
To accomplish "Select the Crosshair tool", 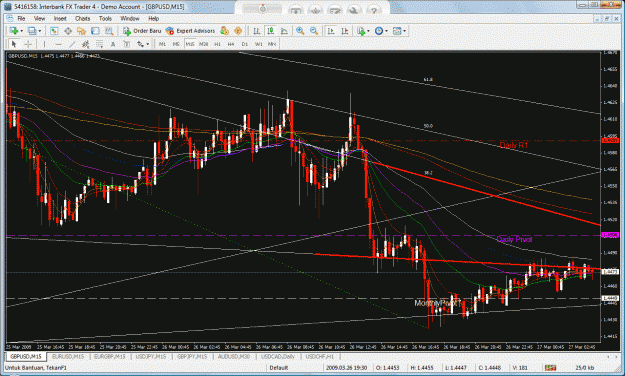I will point(28,44).
